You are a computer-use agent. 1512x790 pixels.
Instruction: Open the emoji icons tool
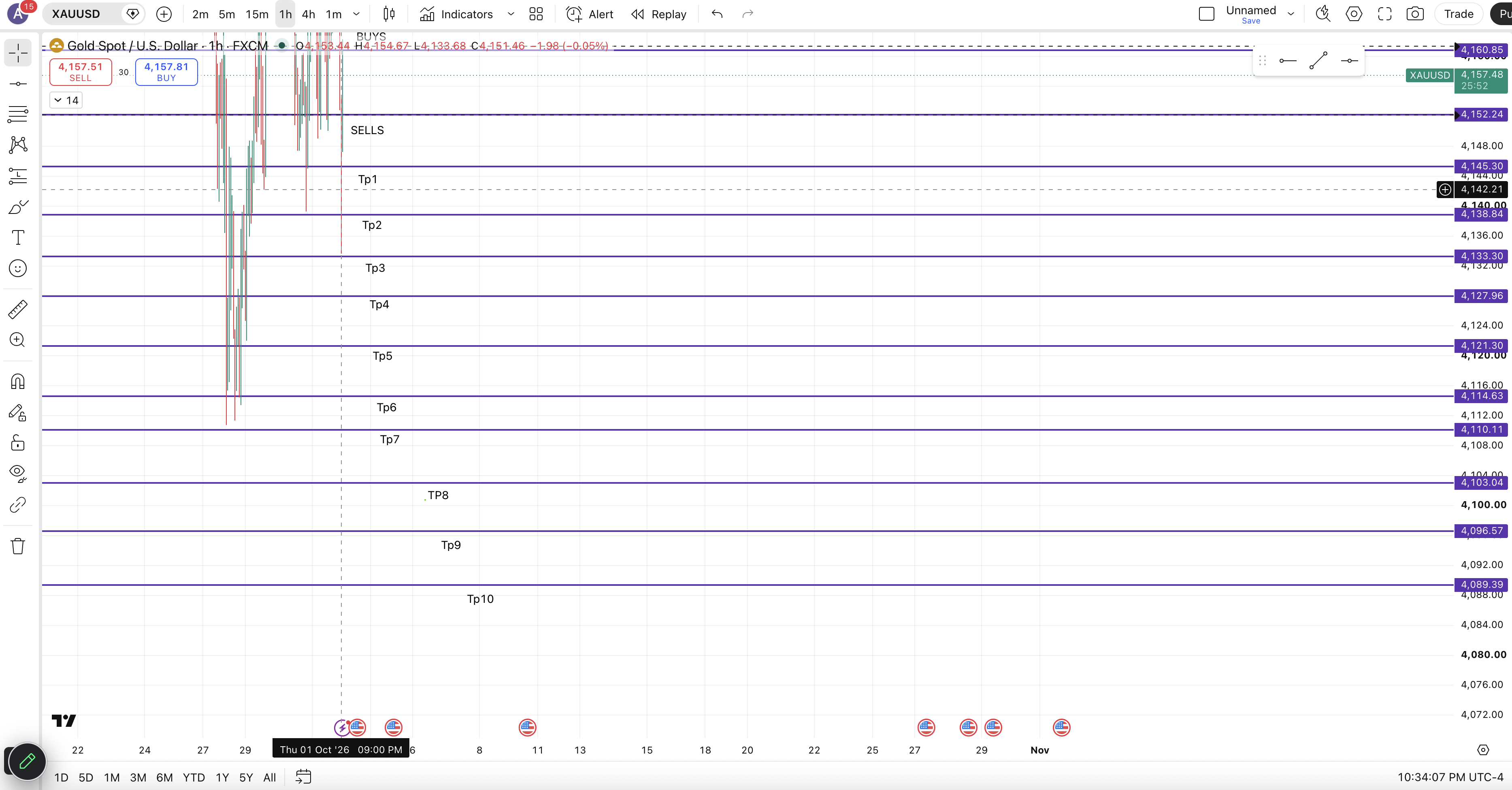tap(17, 269)
